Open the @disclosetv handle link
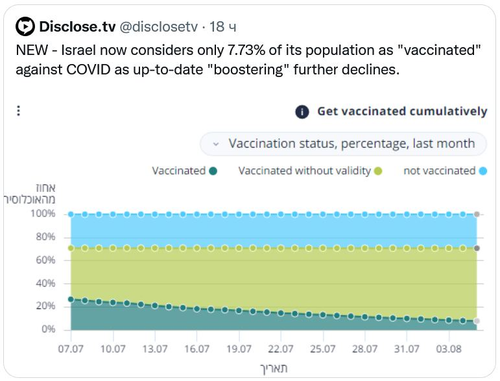 (159, 27)
